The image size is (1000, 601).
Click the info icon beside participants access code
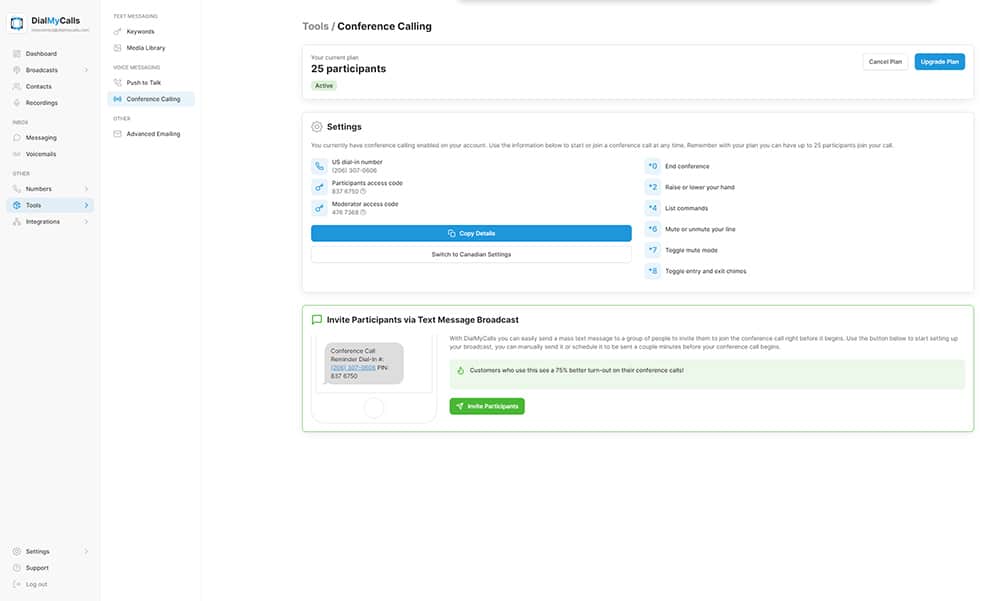(363, 191)
